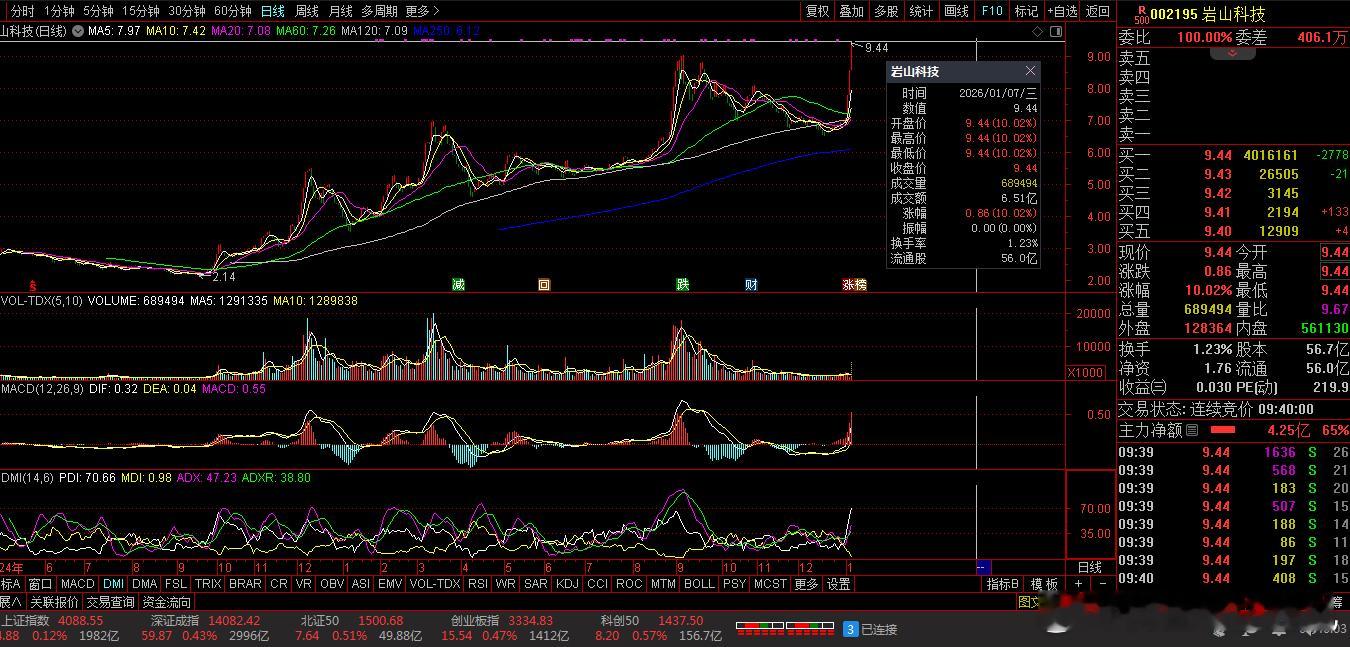The height and width of the screenshot is (647, 1350).
Task: Add stock to 自选 watchlist
Action: coord(1062,11)
